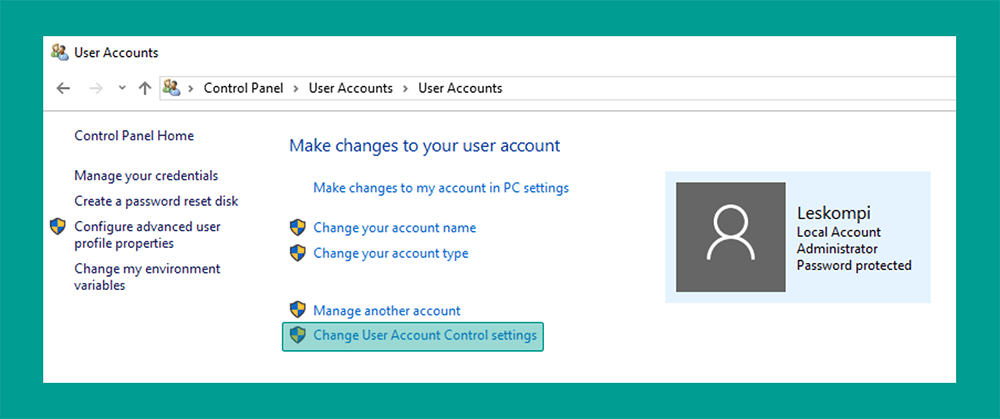Expand the chevron after Control Panel
Screen dimensions: 1000x419
point(295,88)
